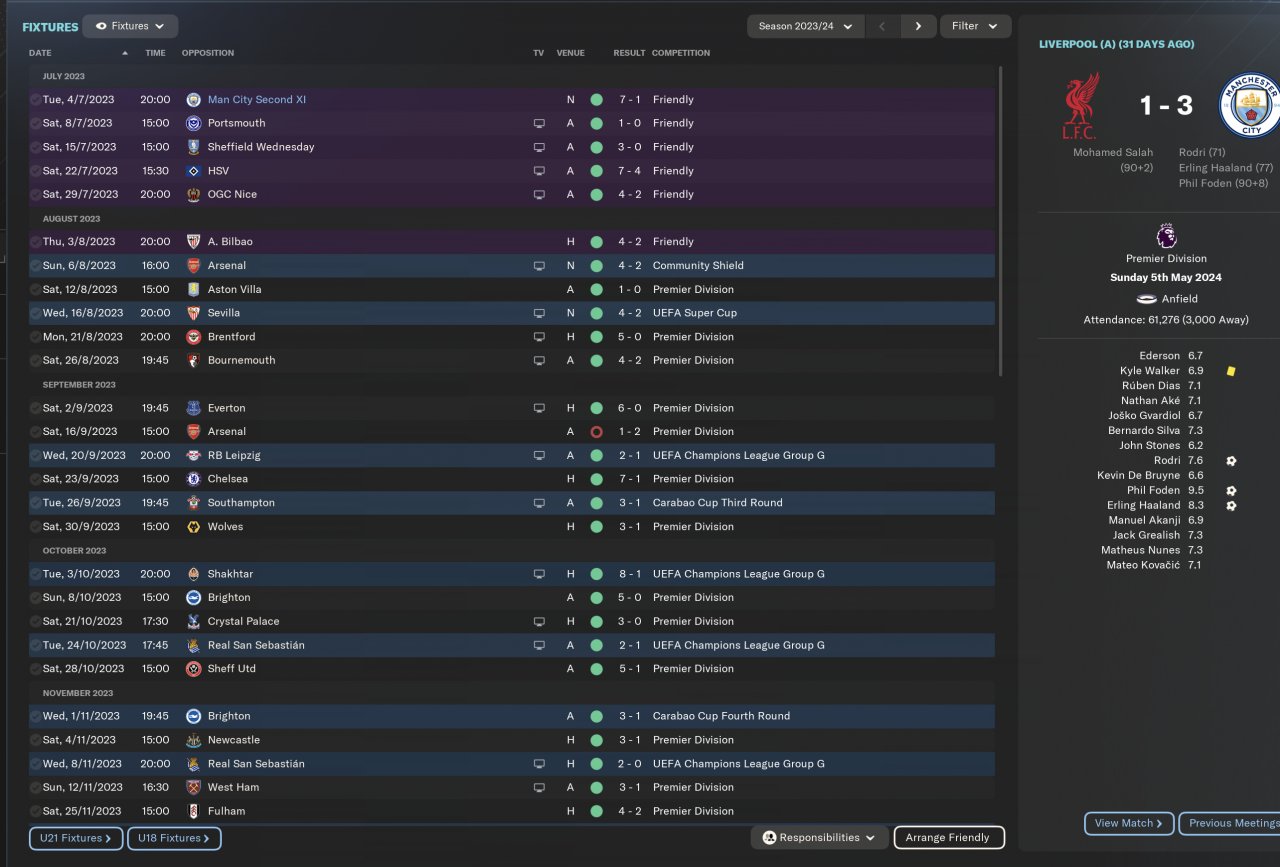The width and height of the screenshot is (1280, 867).
Task: Click the red loss indicator for Arsenal
Action: coord(596,432)
